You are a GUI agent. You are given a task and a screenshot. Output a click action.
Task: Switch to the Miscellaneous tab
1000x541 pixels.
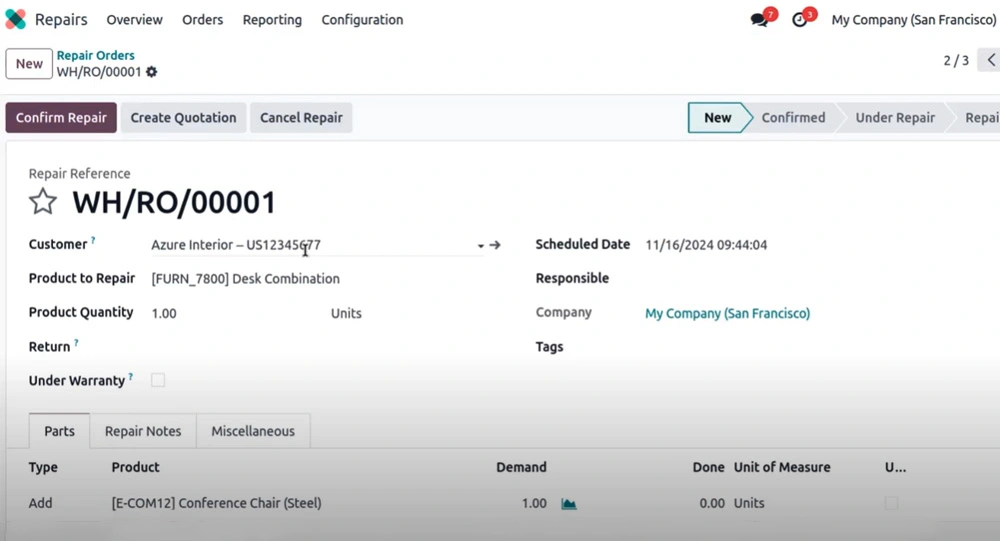(x=253, y=431)
